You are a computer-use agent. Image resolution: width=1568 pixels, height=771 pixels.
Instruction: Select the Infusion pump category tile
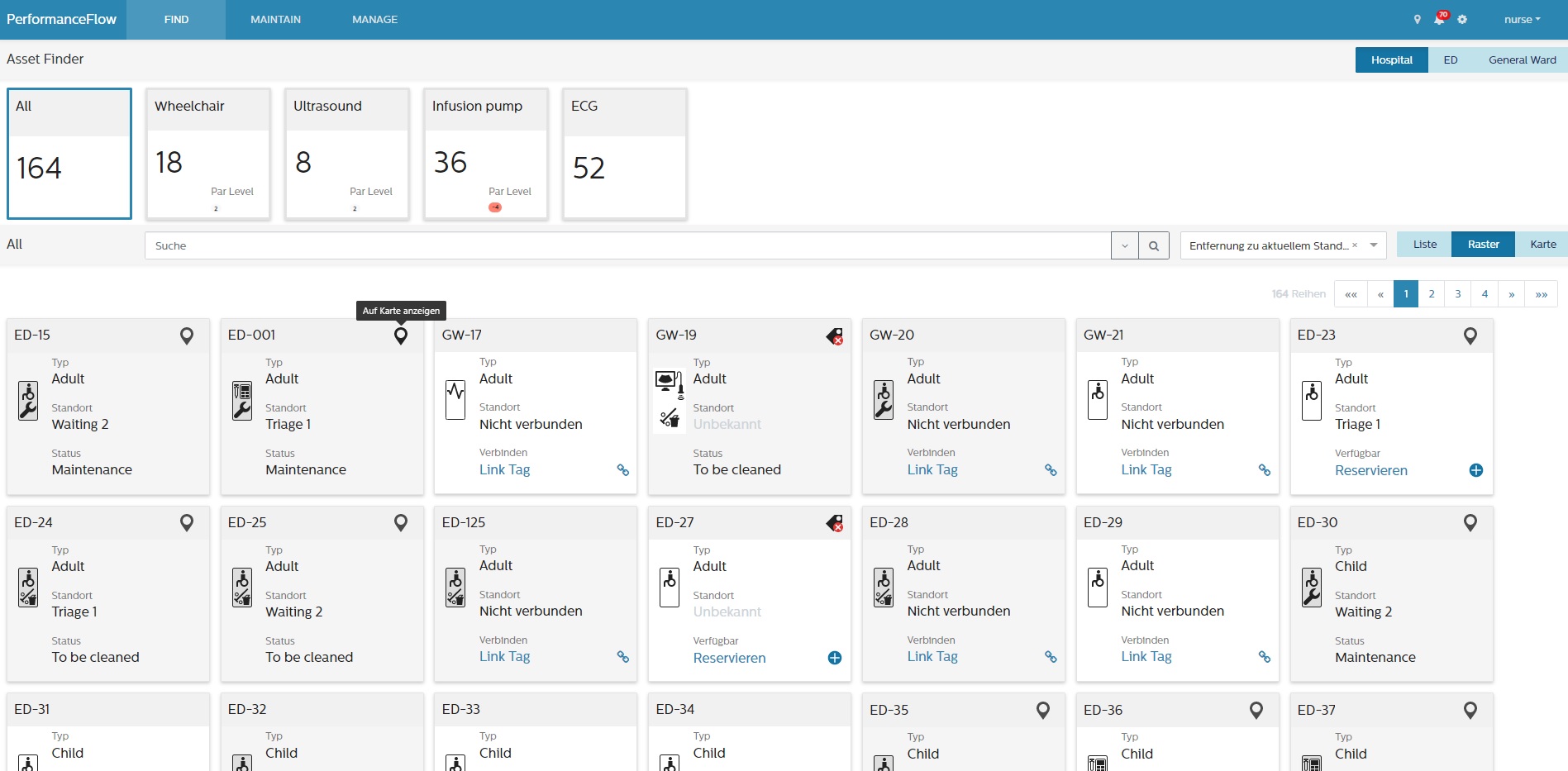coord(485,154)
